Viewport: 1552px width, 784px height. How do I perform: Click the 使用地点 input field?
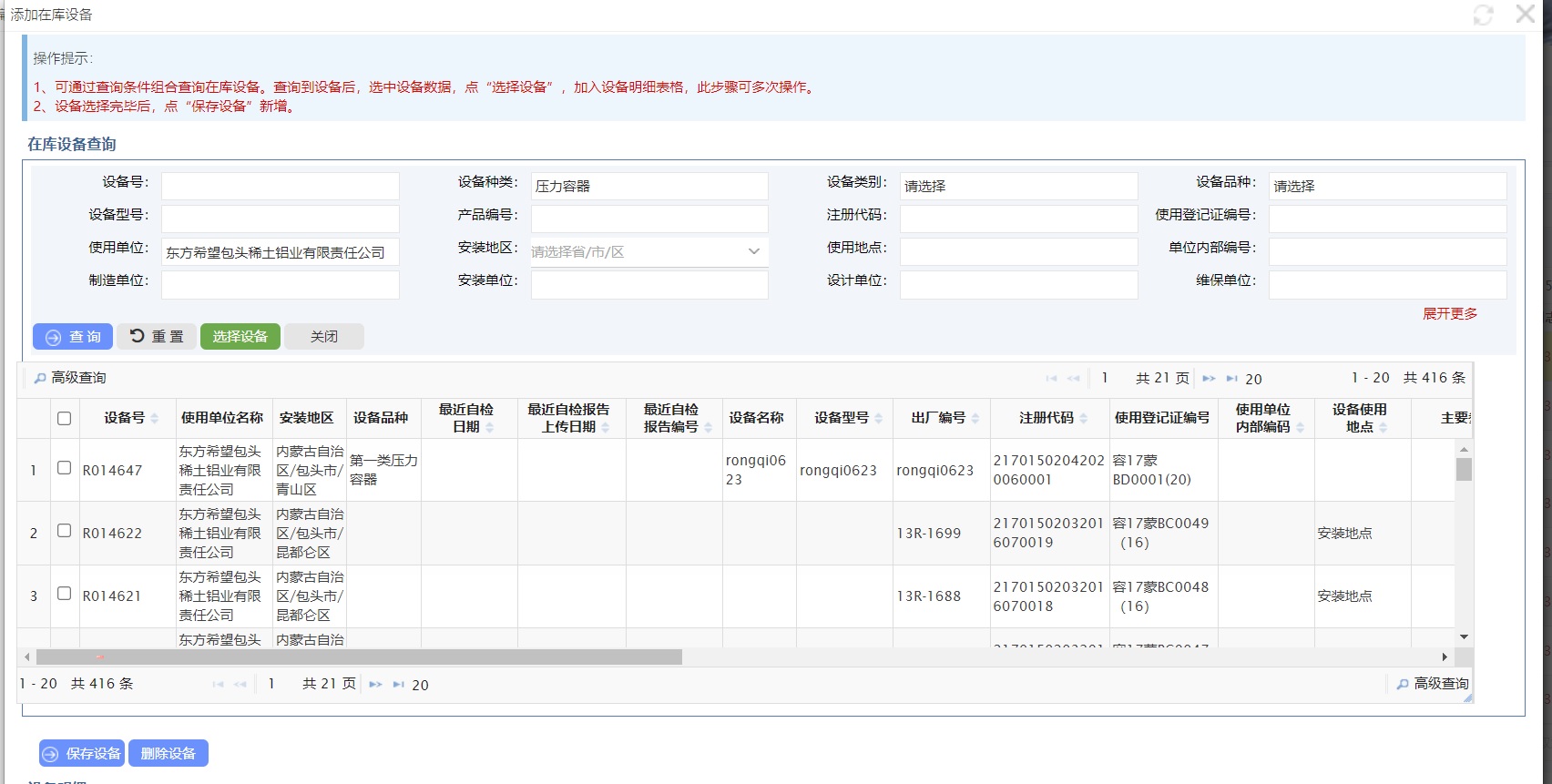[1018, 252]
